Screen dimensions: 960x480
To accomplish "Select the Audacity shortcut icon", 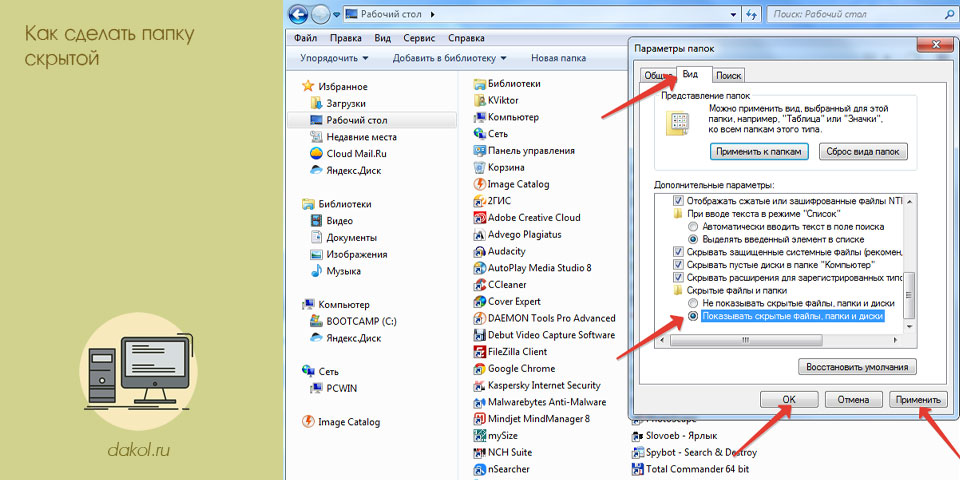I will 479,251.
